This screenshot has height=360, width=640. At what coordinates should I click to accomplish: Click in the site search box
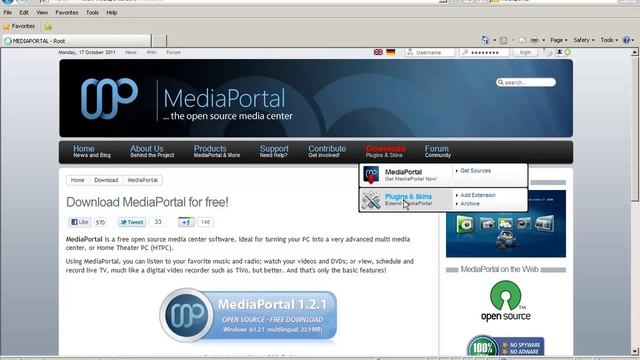526,82
